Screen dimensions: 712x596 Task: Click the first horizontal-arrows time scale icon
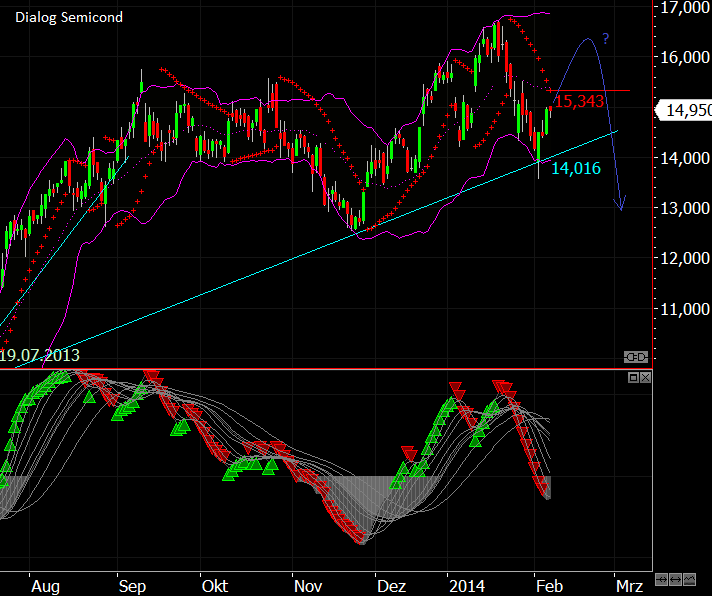tap(662, 580)
